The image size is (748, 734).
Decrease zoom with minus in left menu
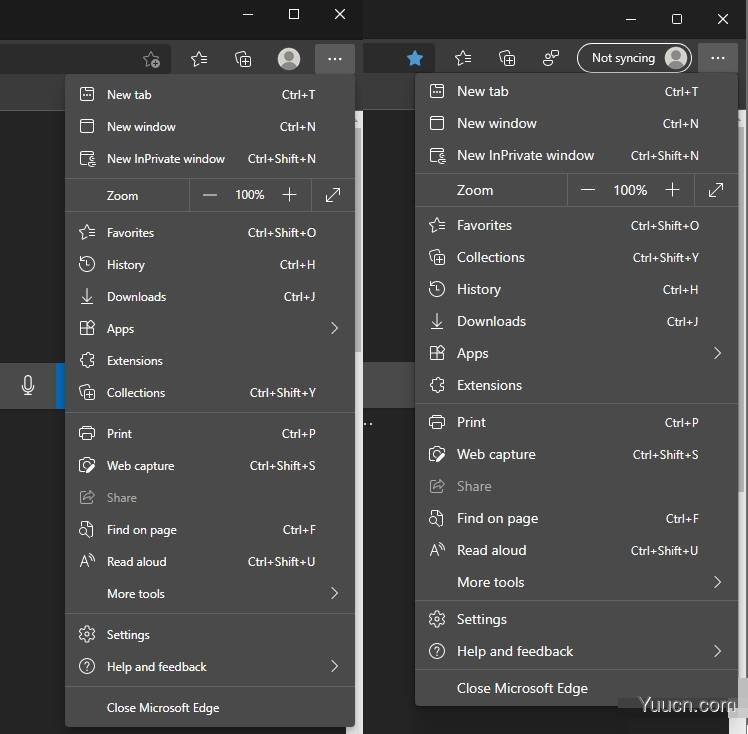pos(209,195)
